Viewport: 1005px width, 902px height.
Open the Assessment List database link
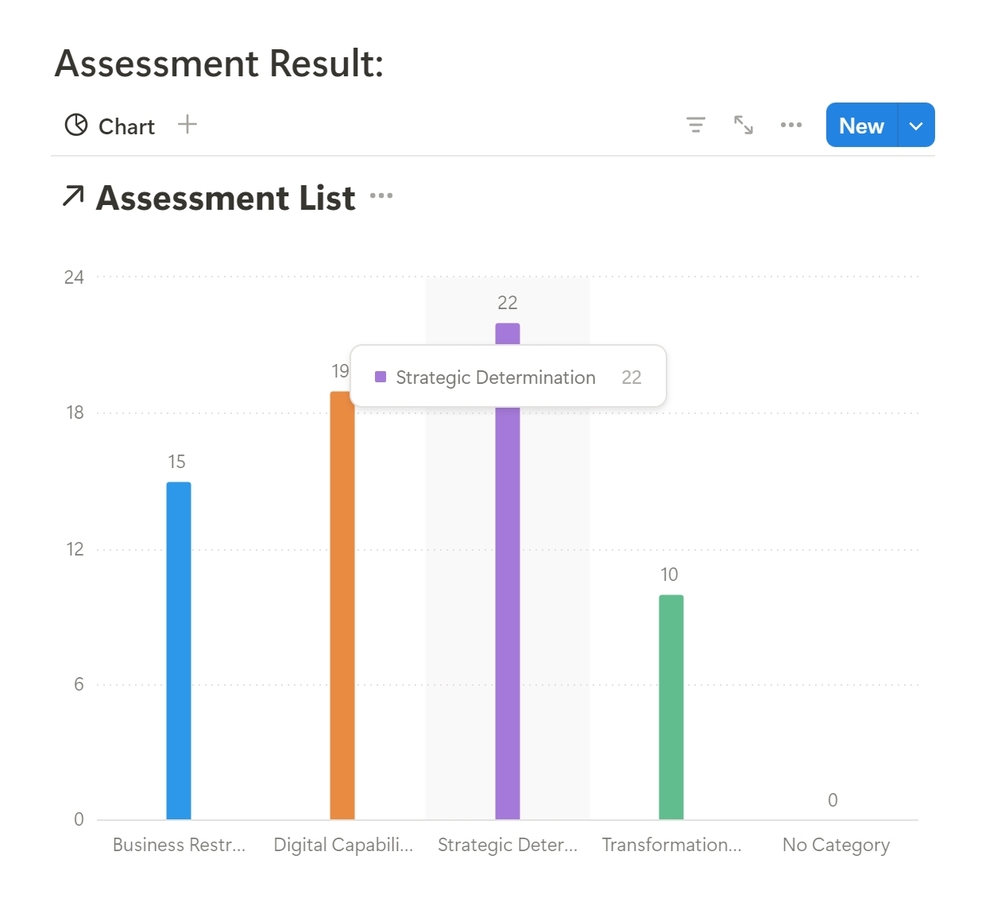[225, 198]
